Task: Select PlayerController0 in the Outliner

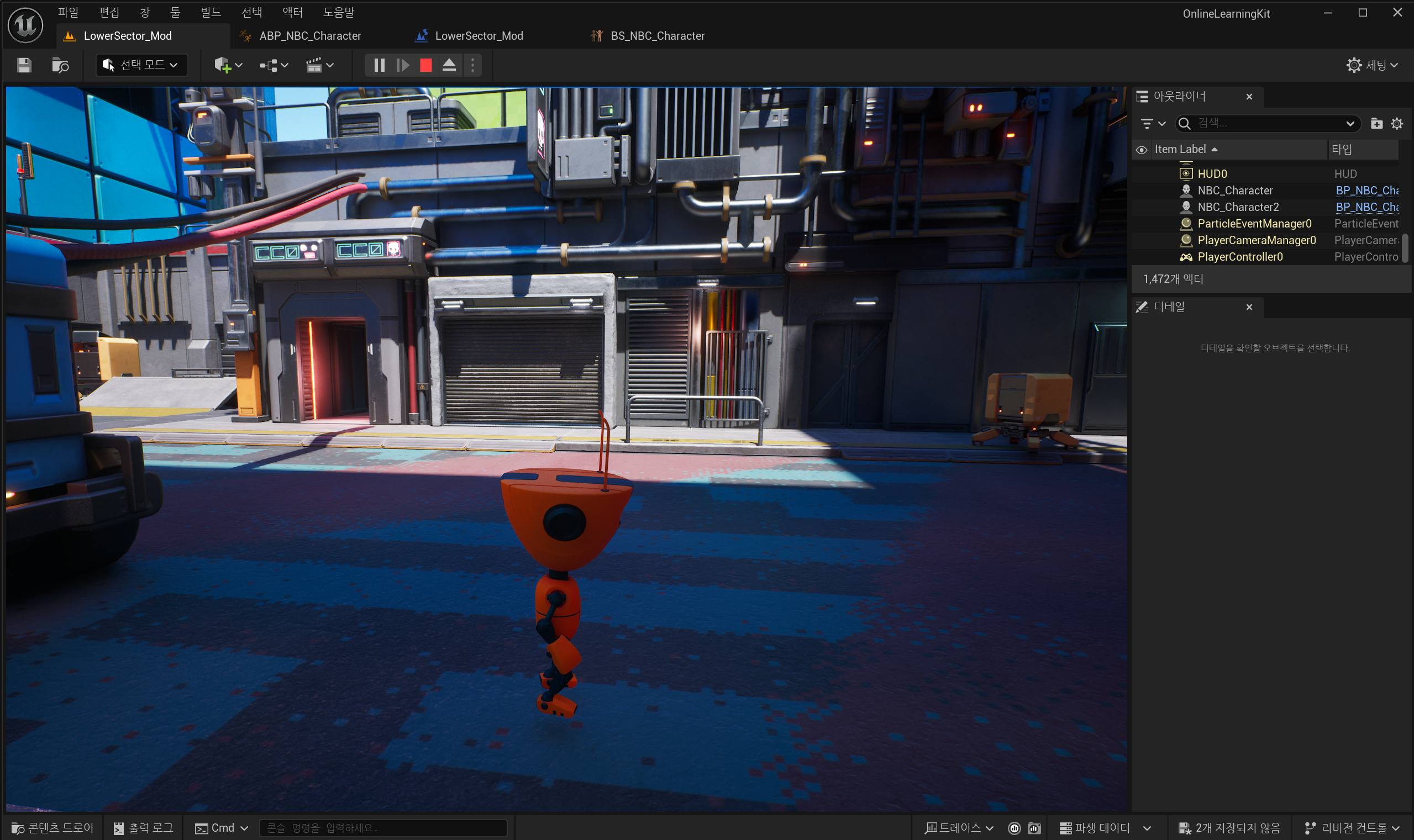Action: (x=1239, y=257)
